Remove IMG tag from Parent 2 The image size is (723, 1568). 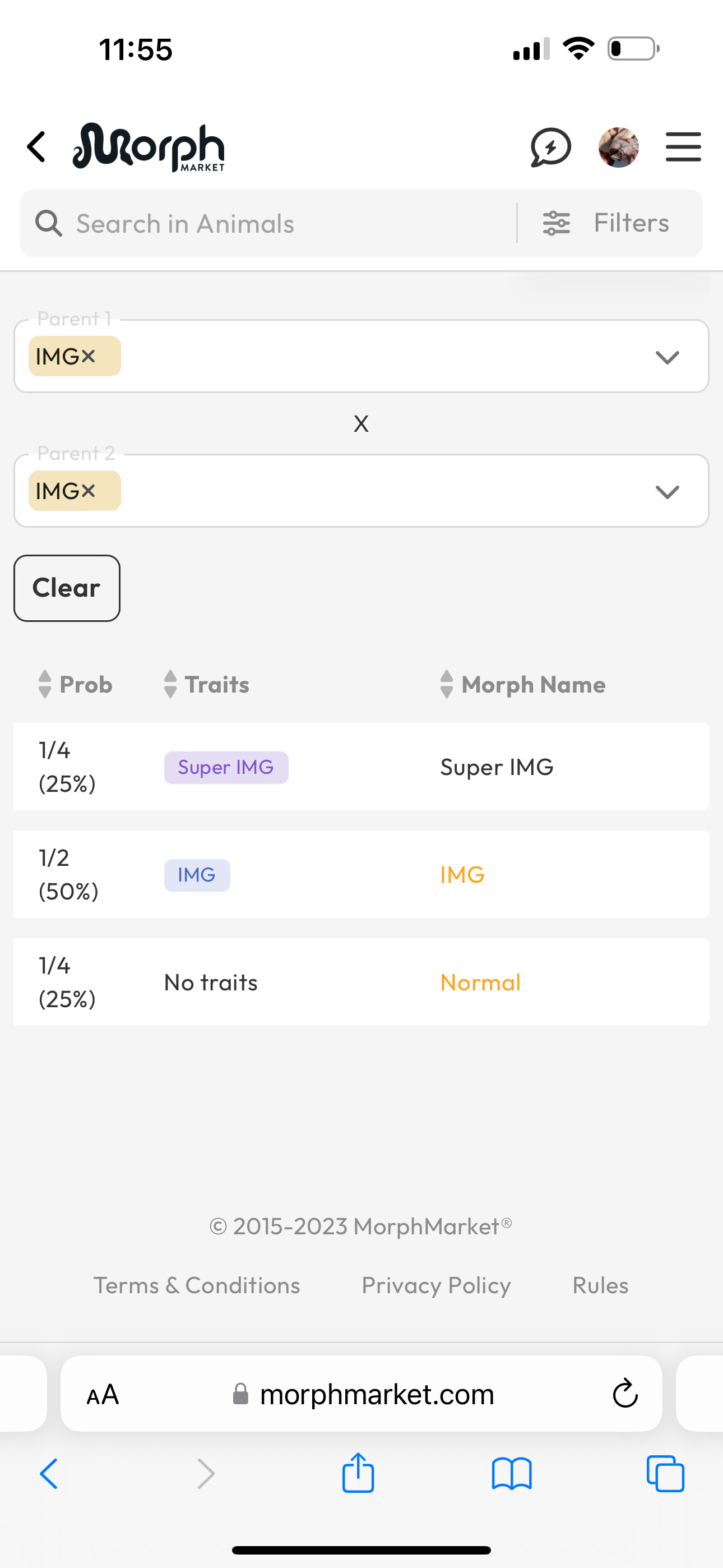[x=88, y=491]
